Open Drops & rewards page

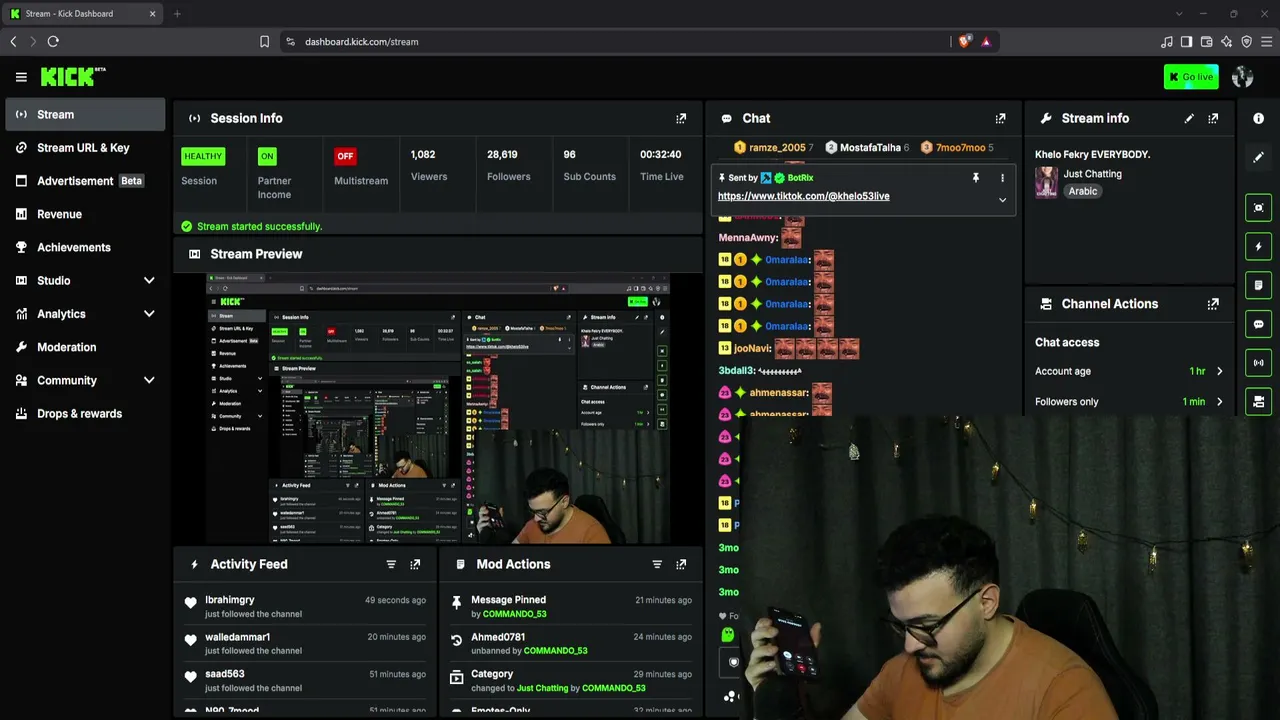coord(85,414)
